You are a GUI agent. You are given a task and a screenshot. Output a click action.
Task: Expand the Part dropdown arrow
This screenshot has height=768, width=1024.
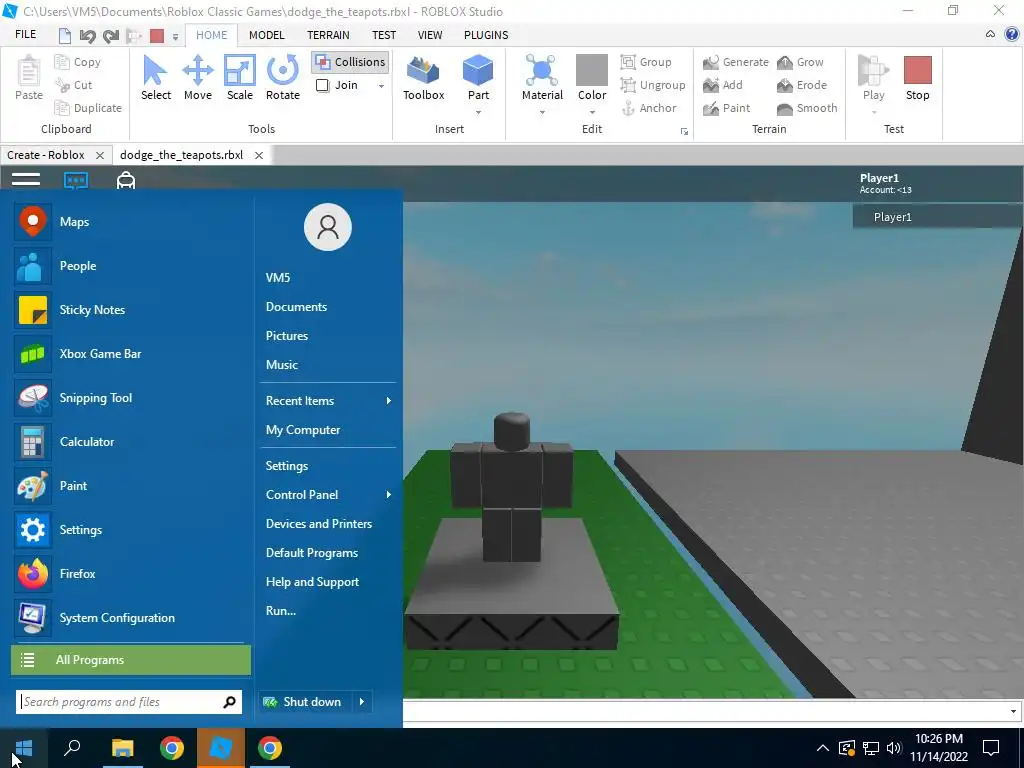(x=478, y=112)
